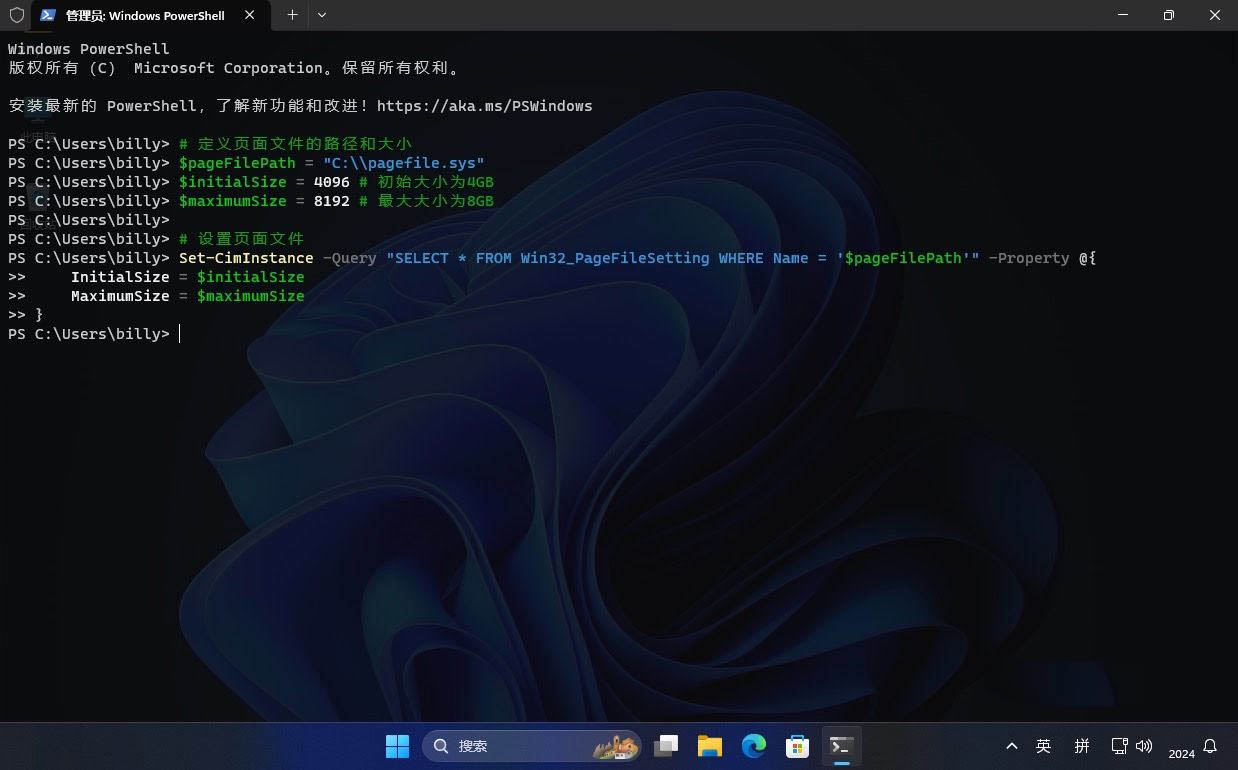Launch File Explorer from the taskbar
The width and height of the screenshot is (1238, 770).
(710, 746)
